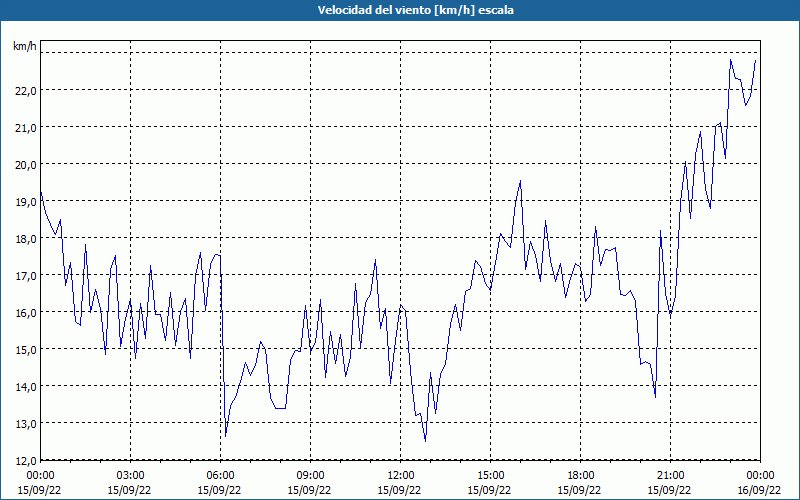800x500 pixels.
Task: Click the 06:00 time axis label
Action: (220, 476)
